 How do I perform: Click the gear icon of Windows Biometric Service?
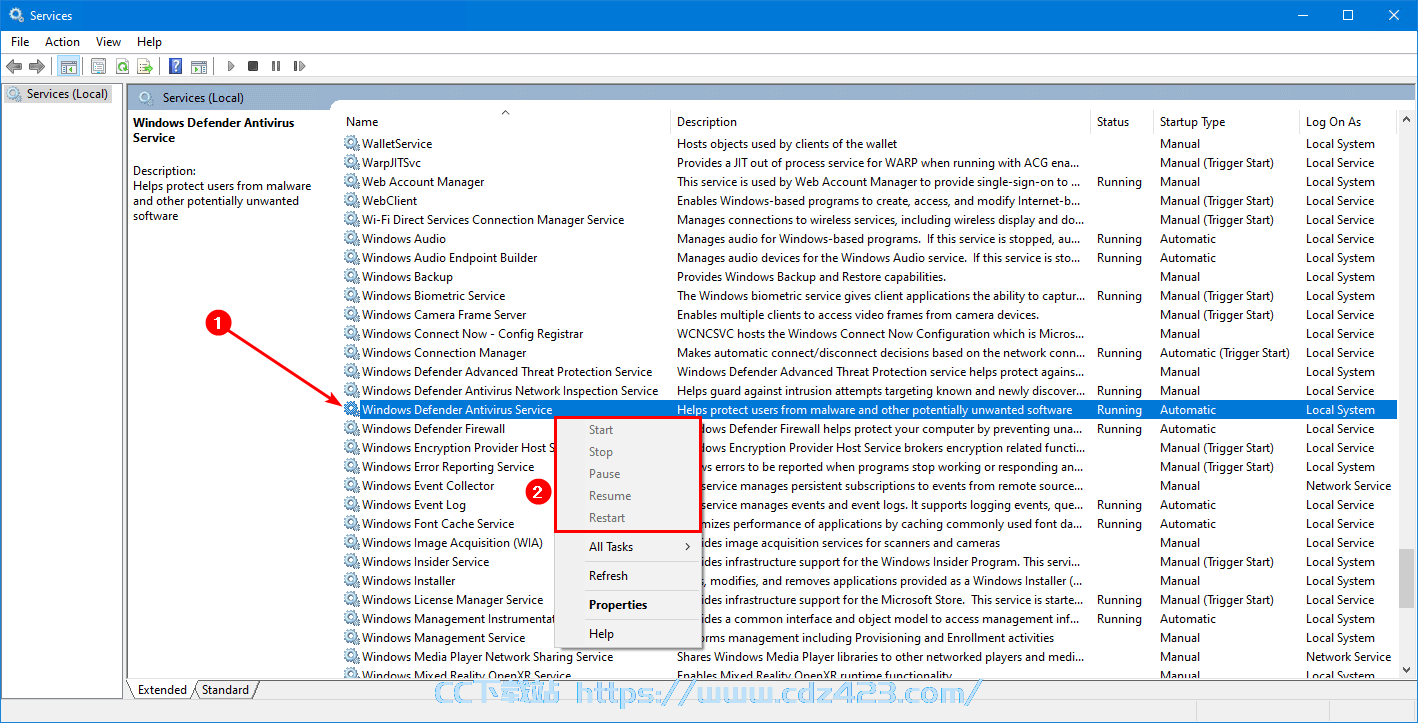(x=352, y=296)
